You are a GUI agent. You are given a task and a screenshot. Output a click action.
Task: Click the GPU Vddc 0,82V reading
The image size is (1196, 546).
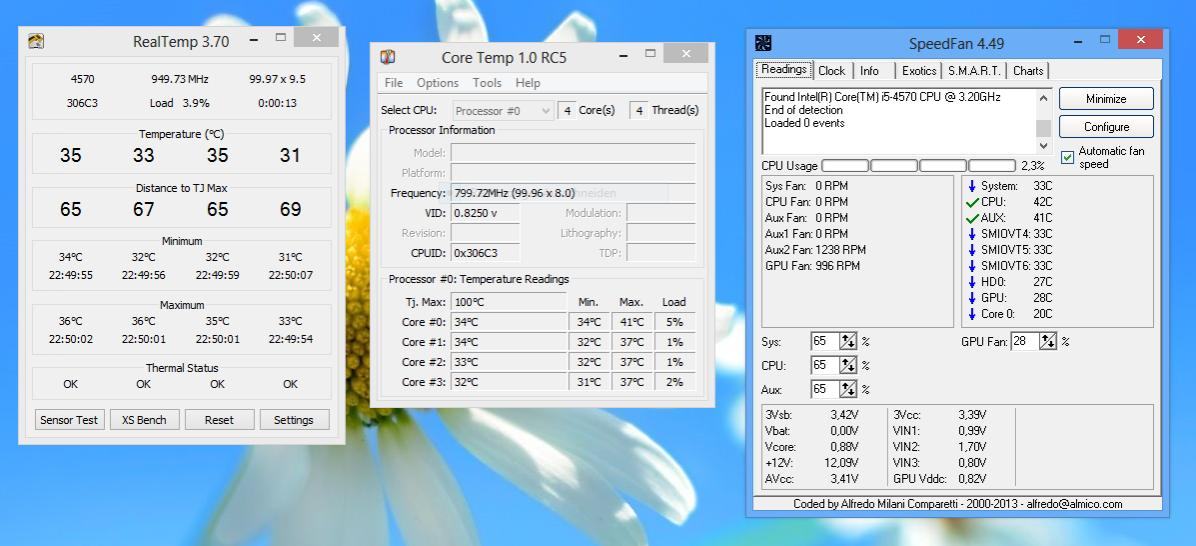(940, 479)
